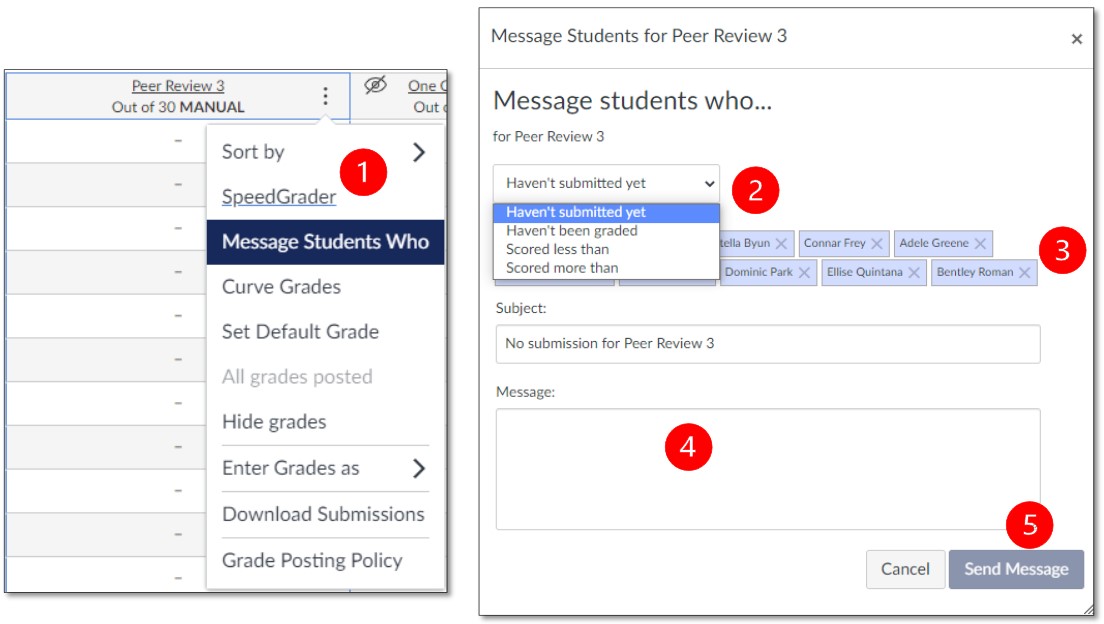Choose Download Submissions menu item
This screenshot has height=624, width=1104.
click(323, 514)
